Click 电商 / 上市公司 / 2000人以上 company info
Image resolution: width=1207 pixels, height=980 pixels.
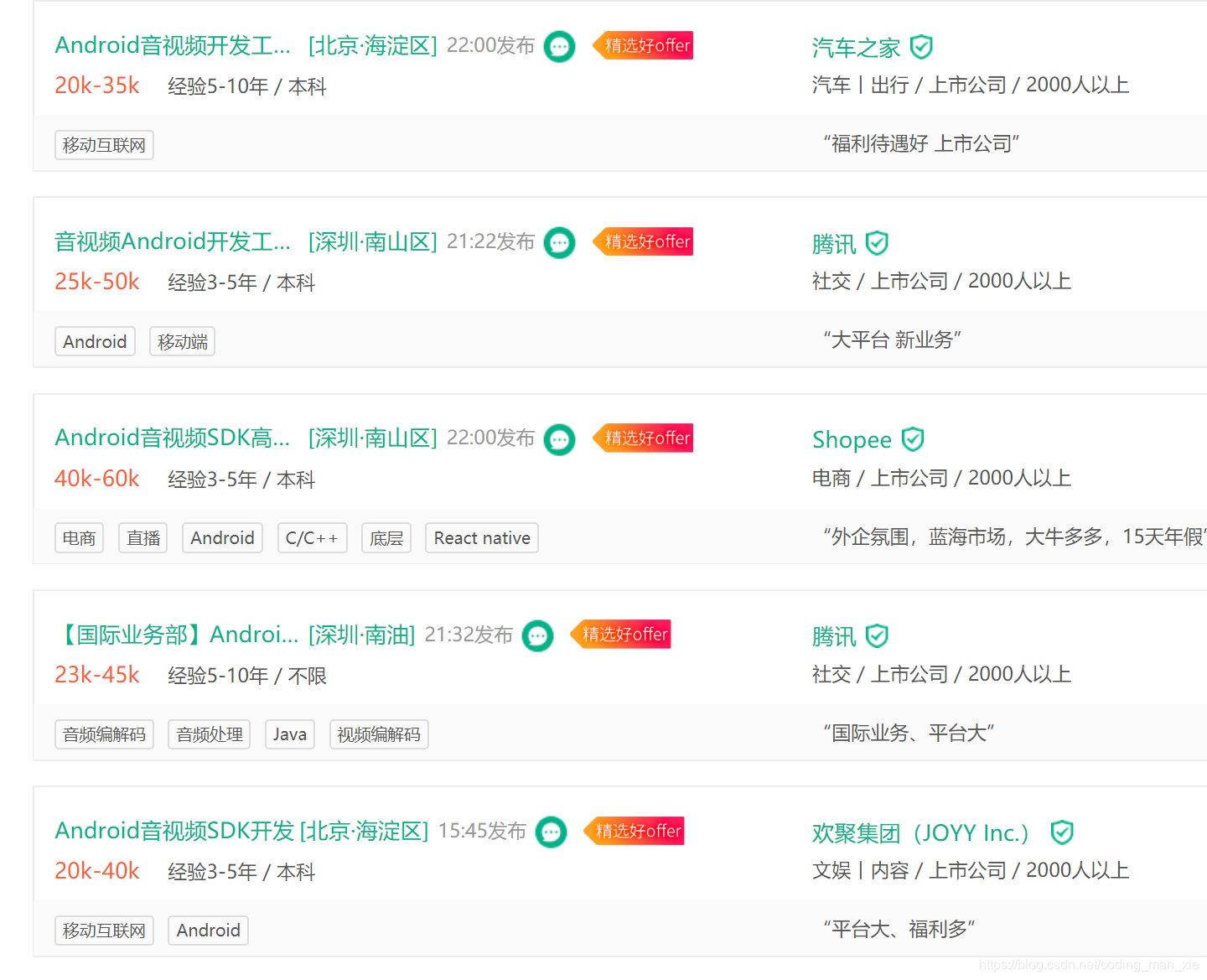point(941,478)
